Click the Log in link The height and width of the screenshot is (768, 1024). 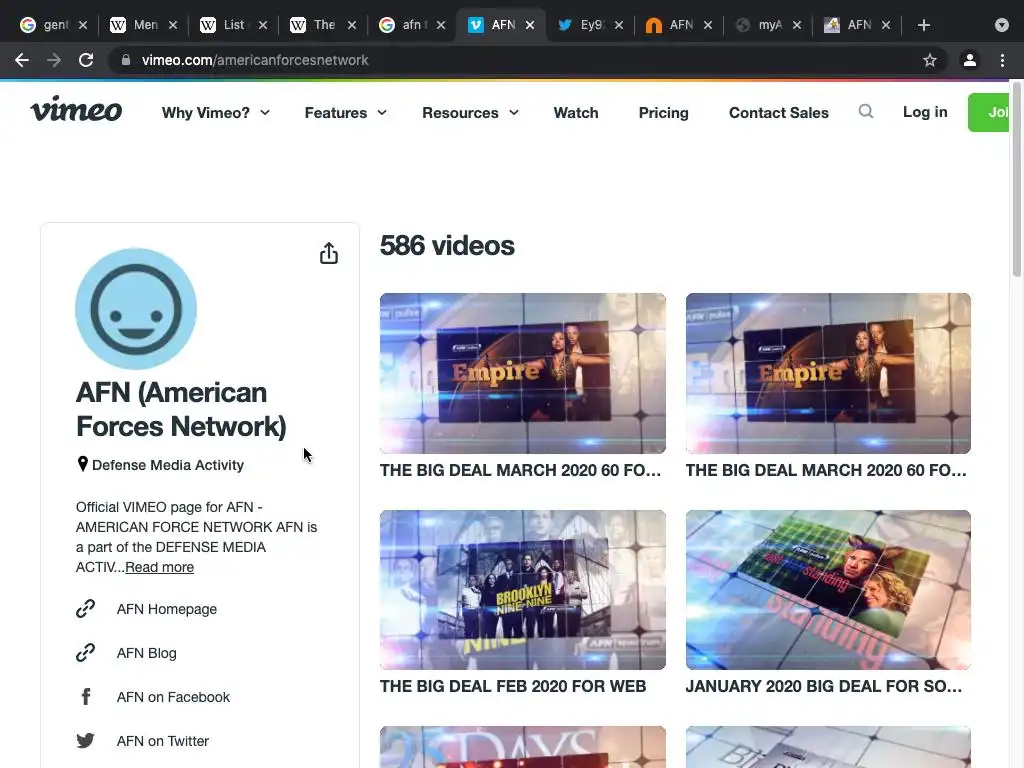point(925,112)
